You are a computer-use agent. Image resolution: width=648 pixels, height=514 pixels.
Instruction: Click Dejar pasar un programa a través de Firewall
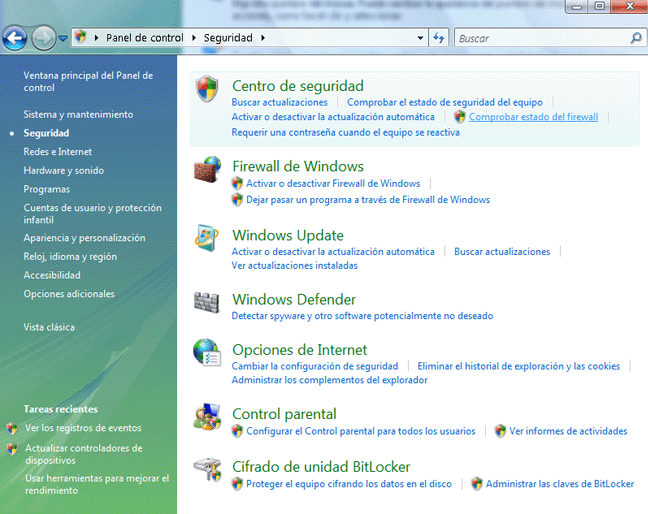click(368, 200)
